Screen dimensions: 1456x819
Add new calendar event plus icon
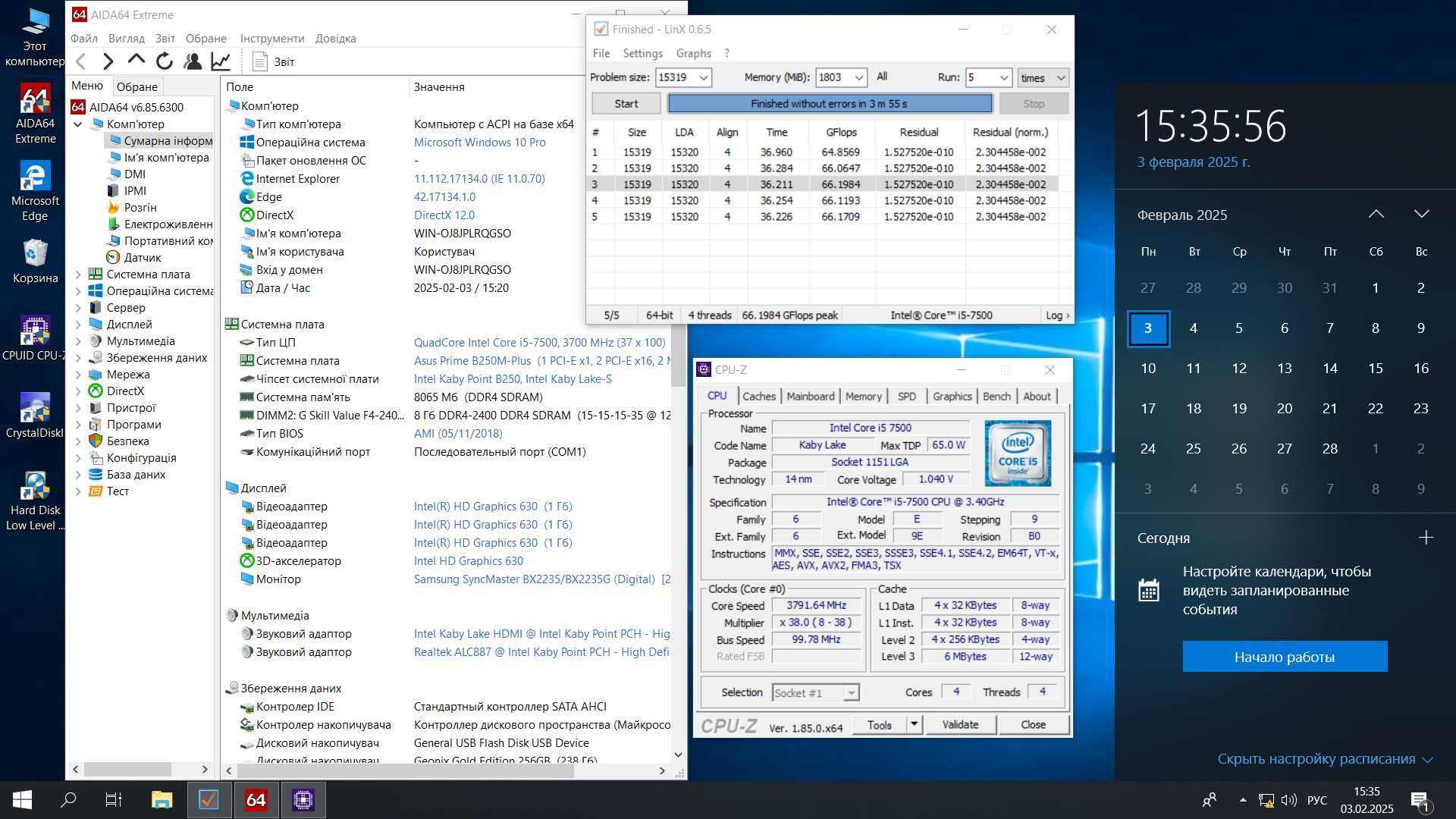1426,538
